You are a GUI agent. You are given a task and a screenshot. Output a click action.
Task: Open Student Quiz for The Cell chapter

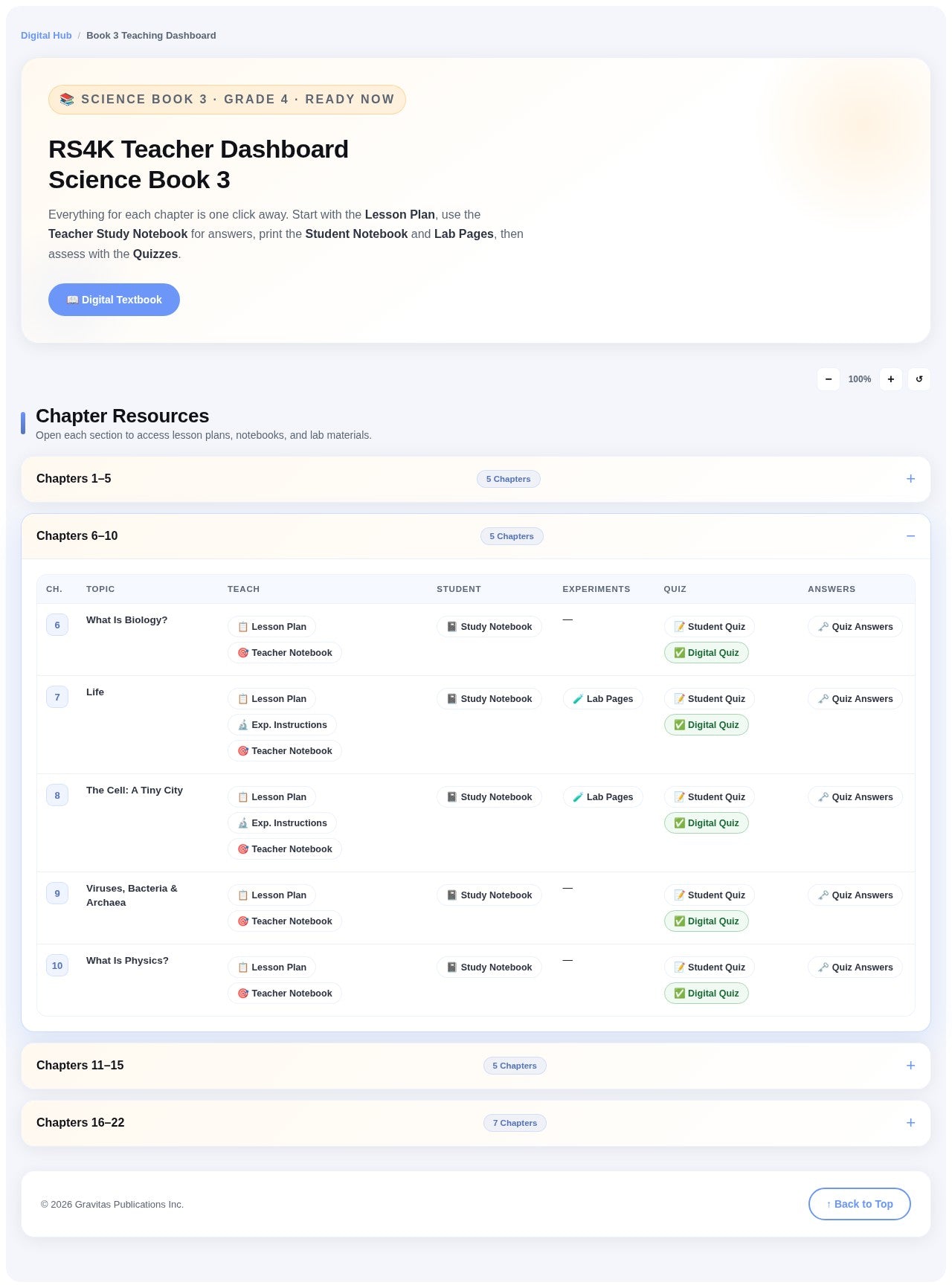[710, 797]
